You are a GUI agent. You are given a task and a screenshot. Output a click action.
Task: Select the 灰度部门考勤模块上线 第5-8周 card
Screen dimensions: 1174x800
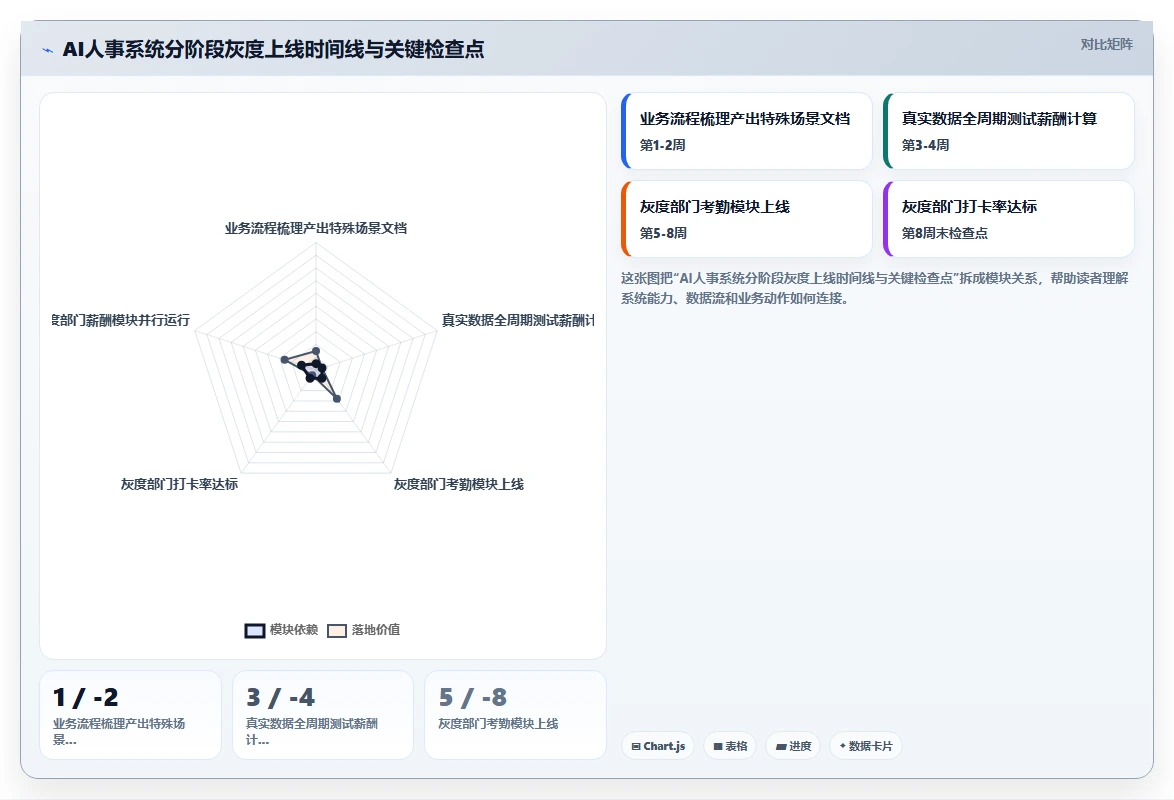click(x=746, y=219)
